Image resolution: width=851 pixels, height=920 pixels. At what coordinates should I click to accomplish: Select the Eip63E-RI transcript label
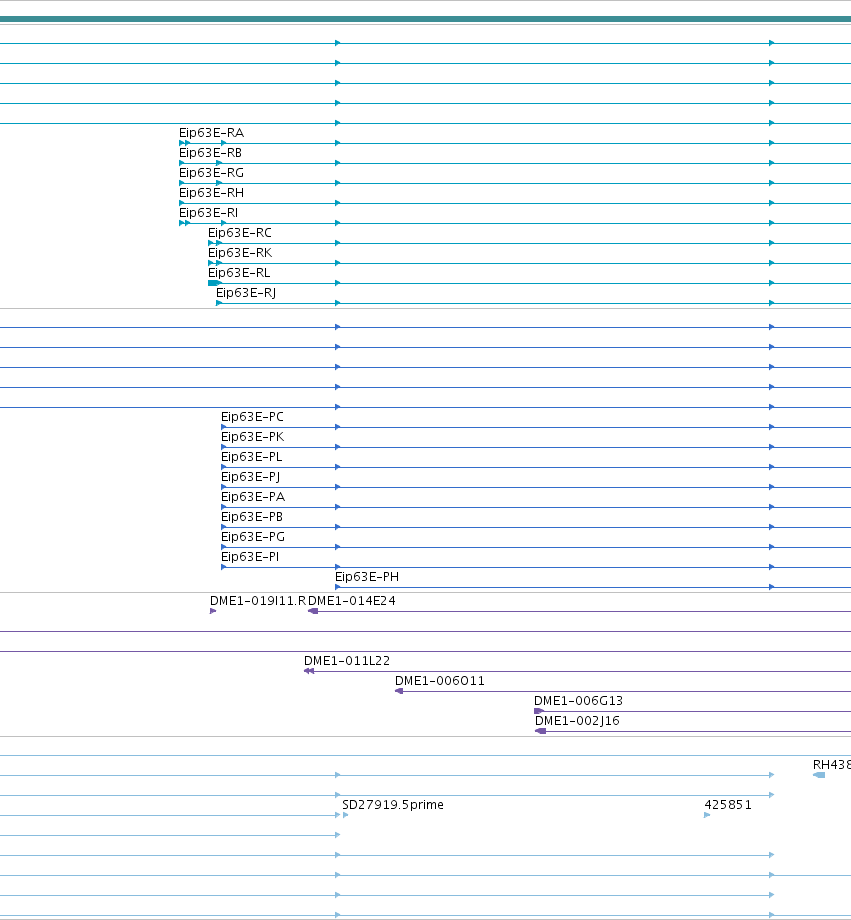208,213
